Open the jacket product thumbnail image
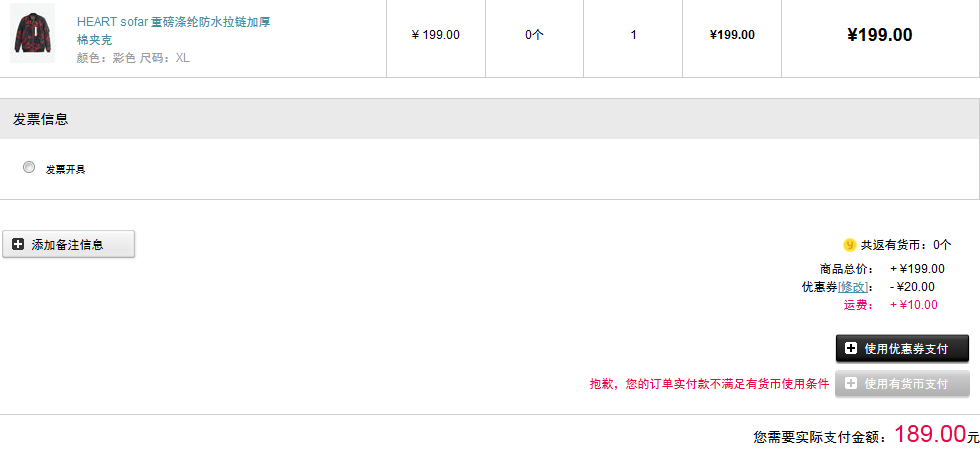 pyautogui.click(x=32, y=33)
